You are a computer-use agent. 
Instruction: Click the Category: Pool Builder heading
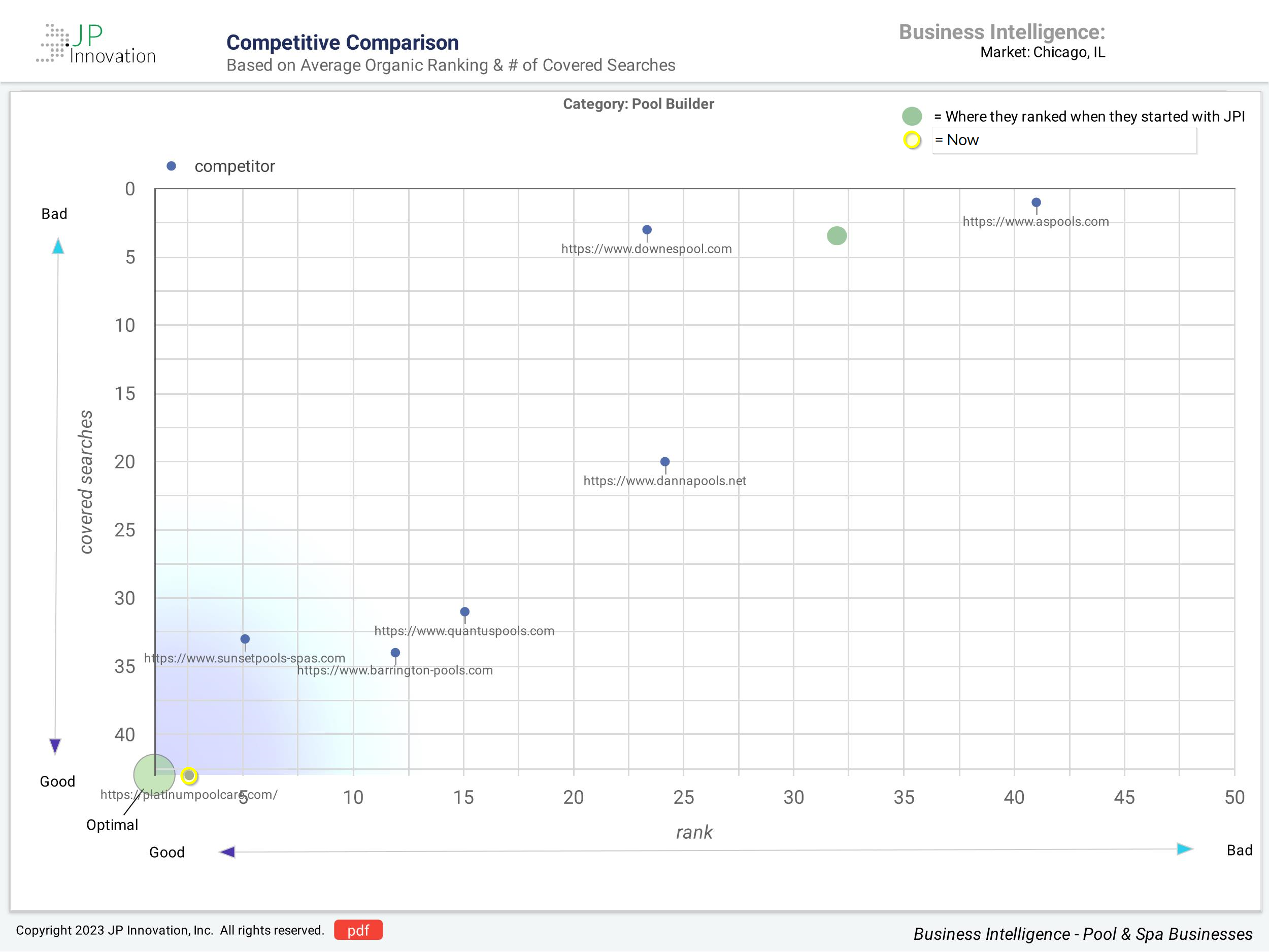click(x=639, y=104)
